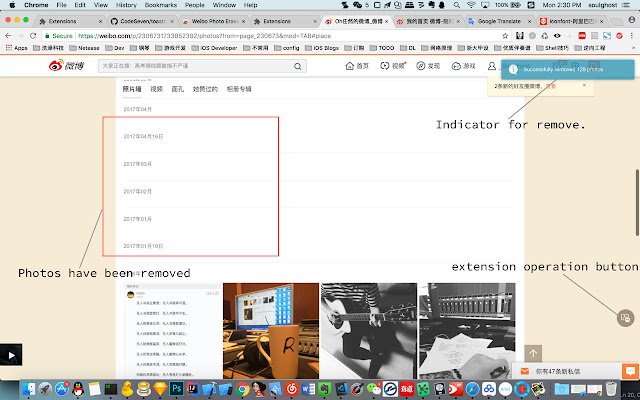This screenshot has height=400, width=640.
Task: Switch to the iconfont tab
Action: 571,21
